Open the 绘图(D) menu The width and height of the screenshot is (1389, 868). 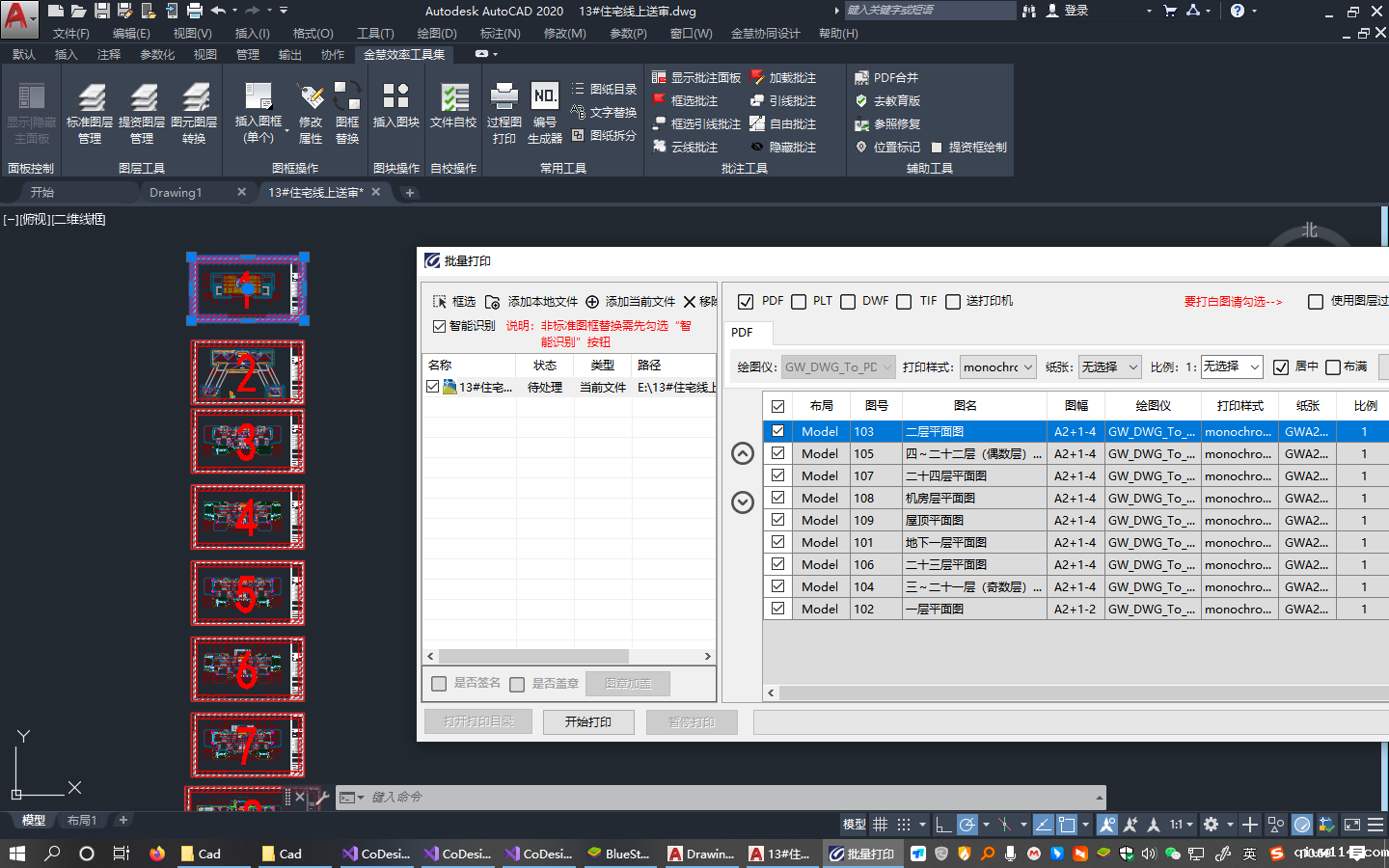436,34
